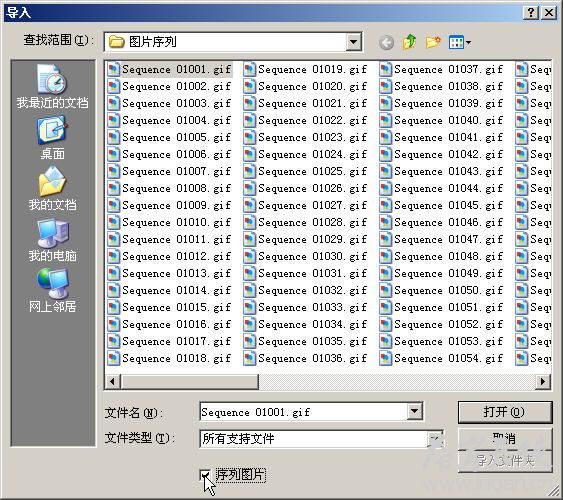Toggle the sequence images (序列图片) checkbox
Viewport: 563px width, 500px height.
click(x=206, y=475)
